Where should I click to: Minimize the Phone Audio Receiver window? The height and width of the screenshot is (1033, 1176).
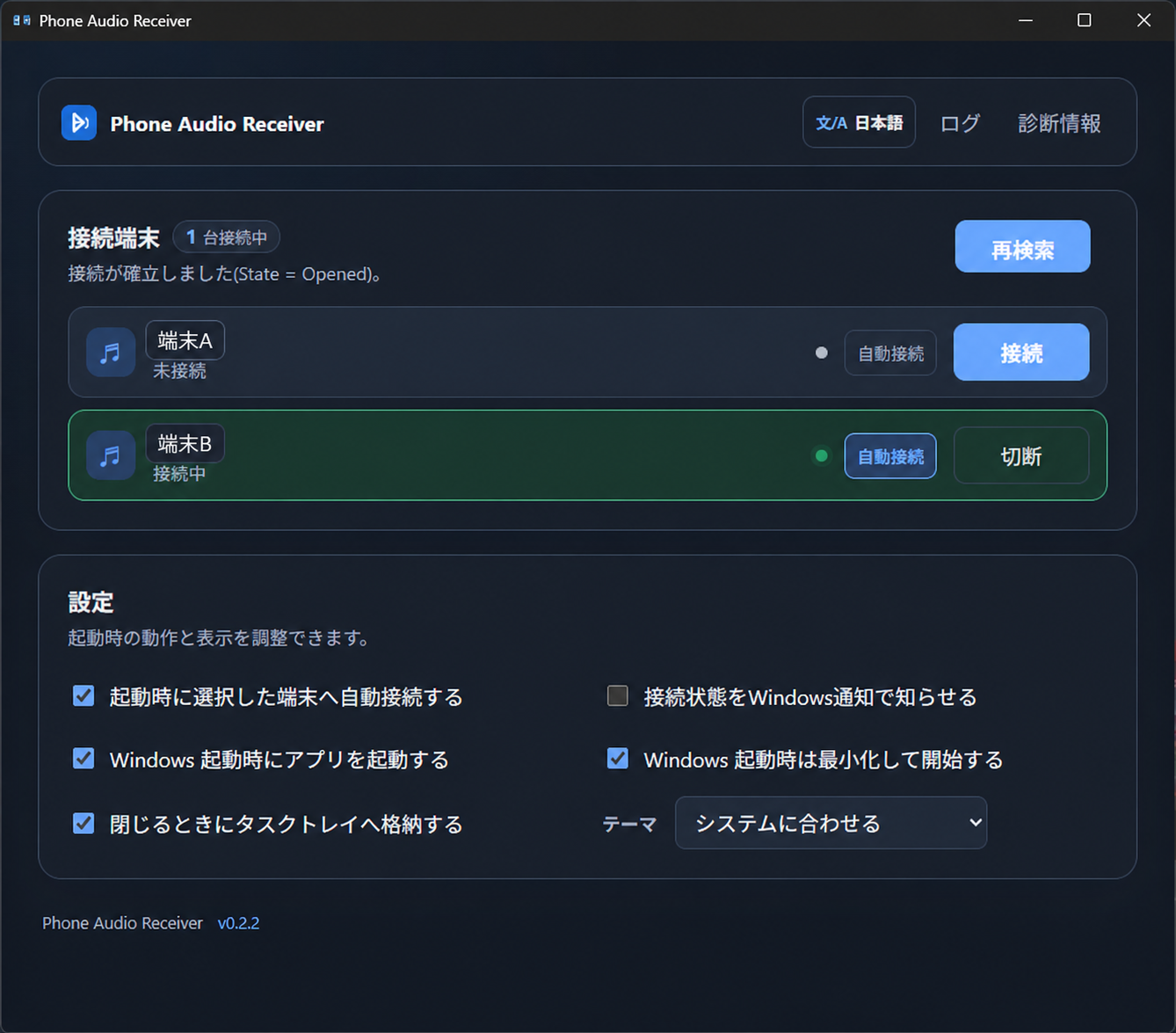[x=1026, y=20]
